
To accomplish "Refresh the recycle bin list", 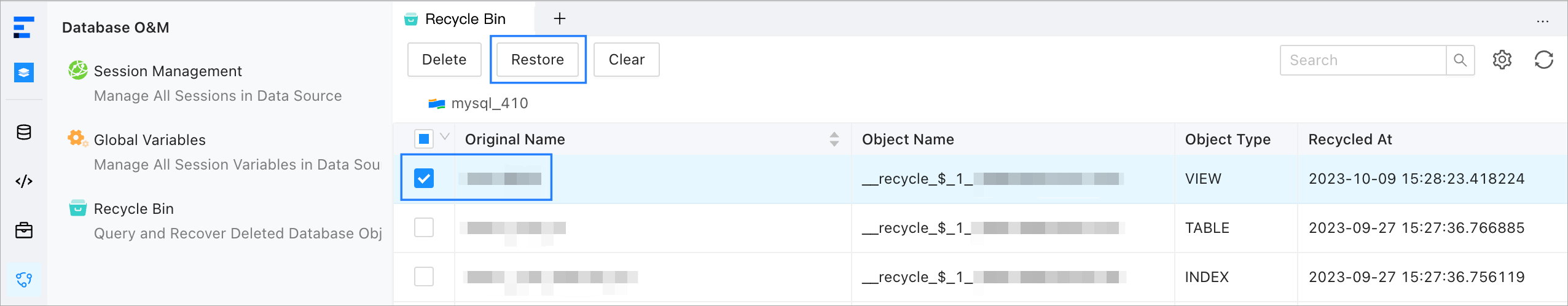I will tap(1543, 60).
